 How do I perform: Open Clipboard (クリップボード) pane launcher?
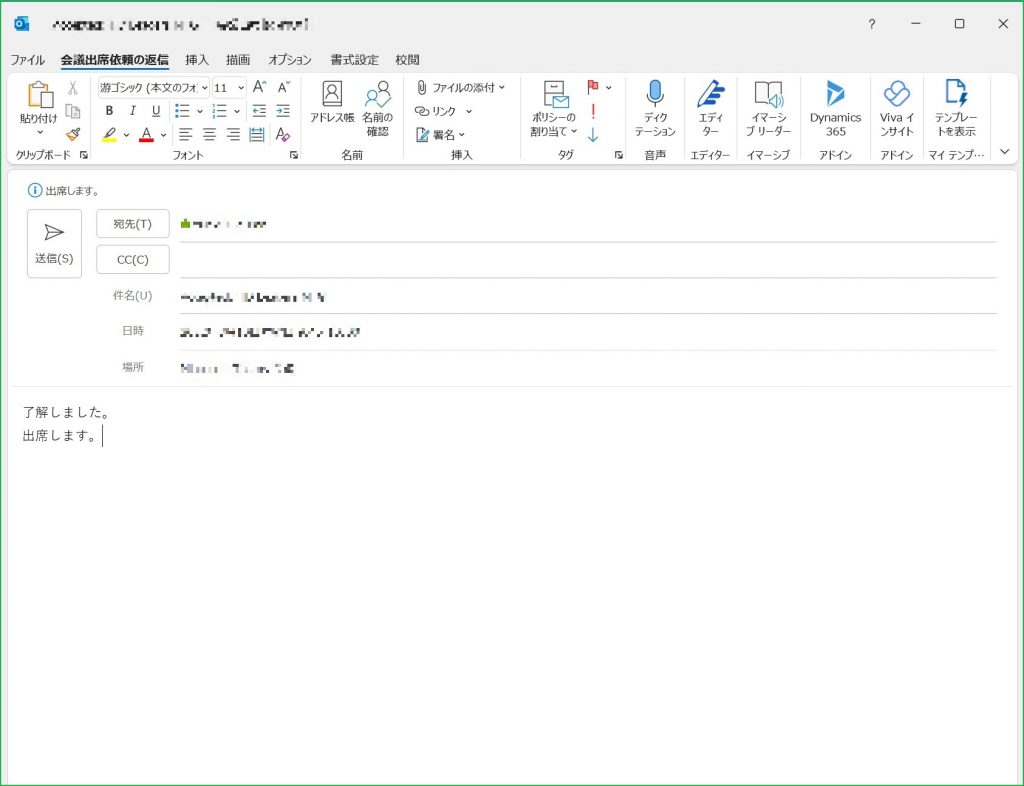click(84, 155)
